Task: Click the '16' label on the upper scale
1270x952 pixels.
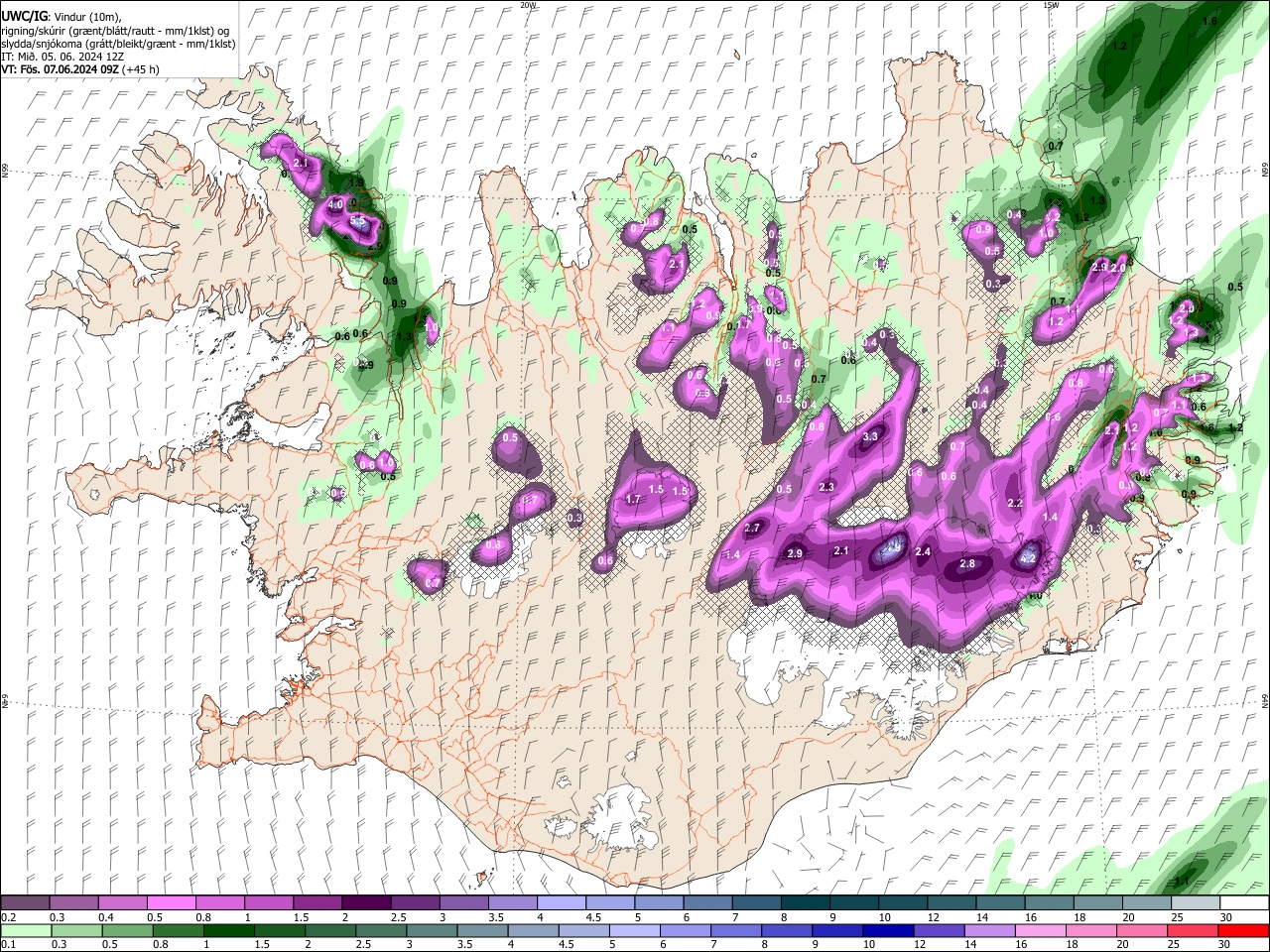Action: pos(1031,917)
